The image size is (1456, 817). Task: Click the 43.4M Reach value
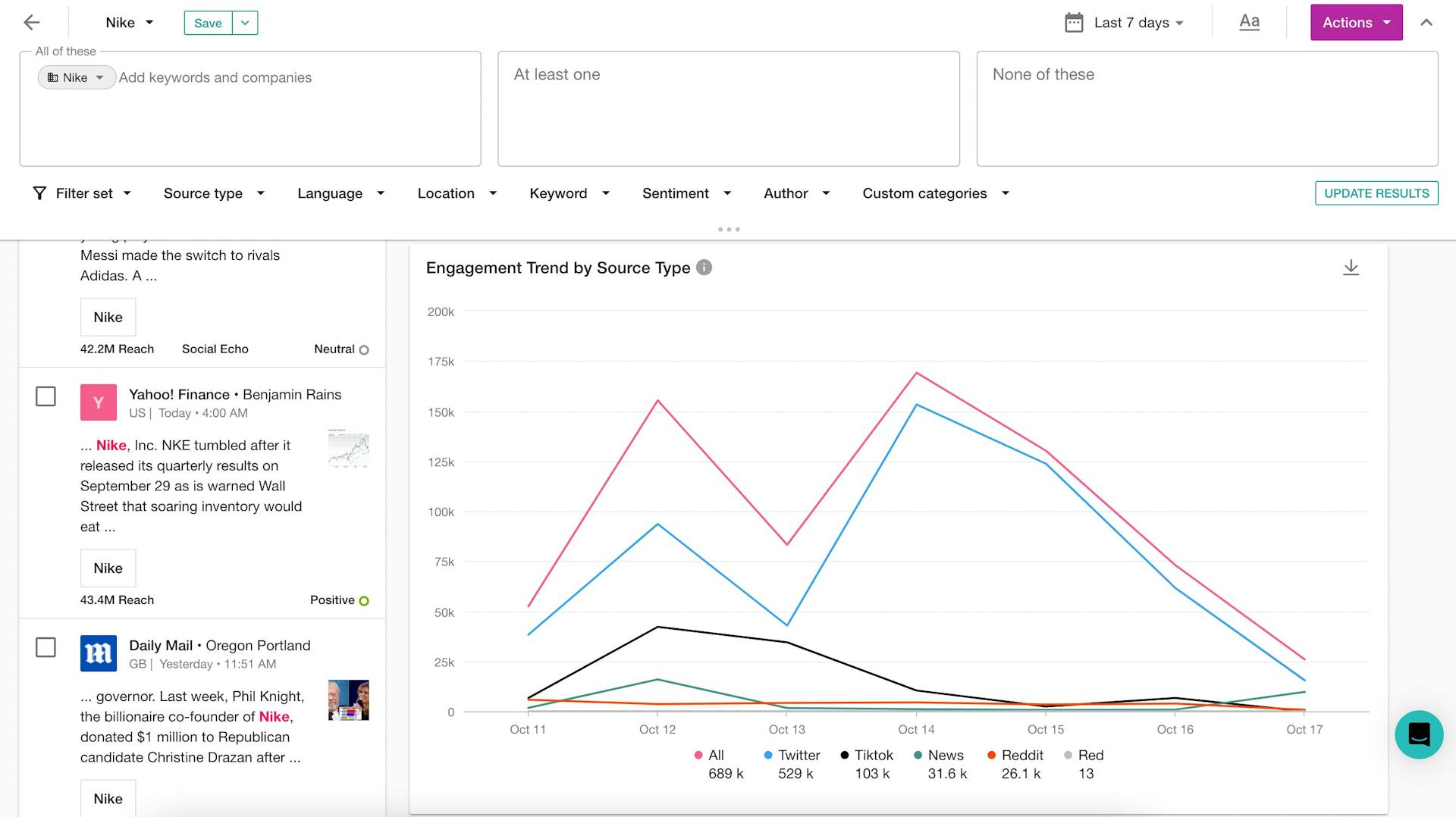[117, 600]
